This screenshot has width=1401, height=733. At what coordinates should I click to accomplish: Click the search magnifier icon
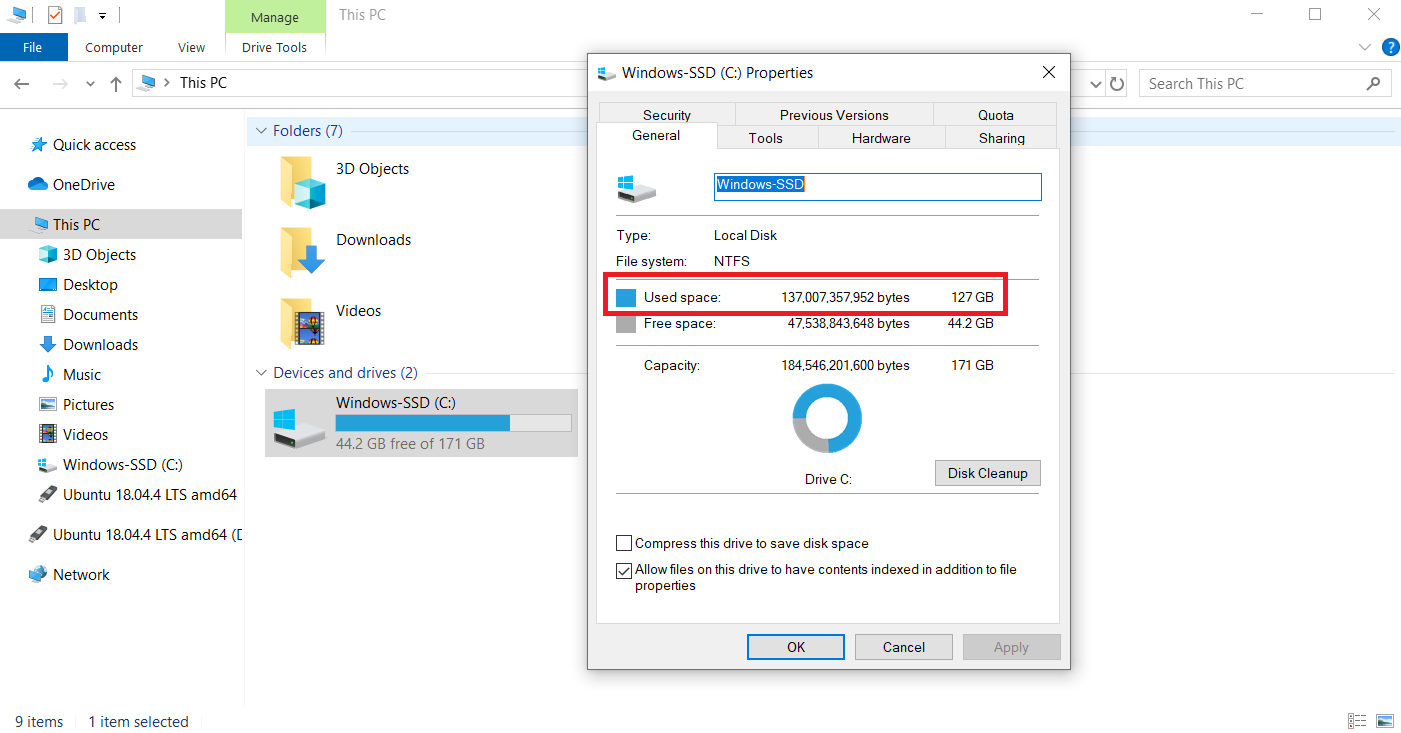click(x=1374, y=84)
